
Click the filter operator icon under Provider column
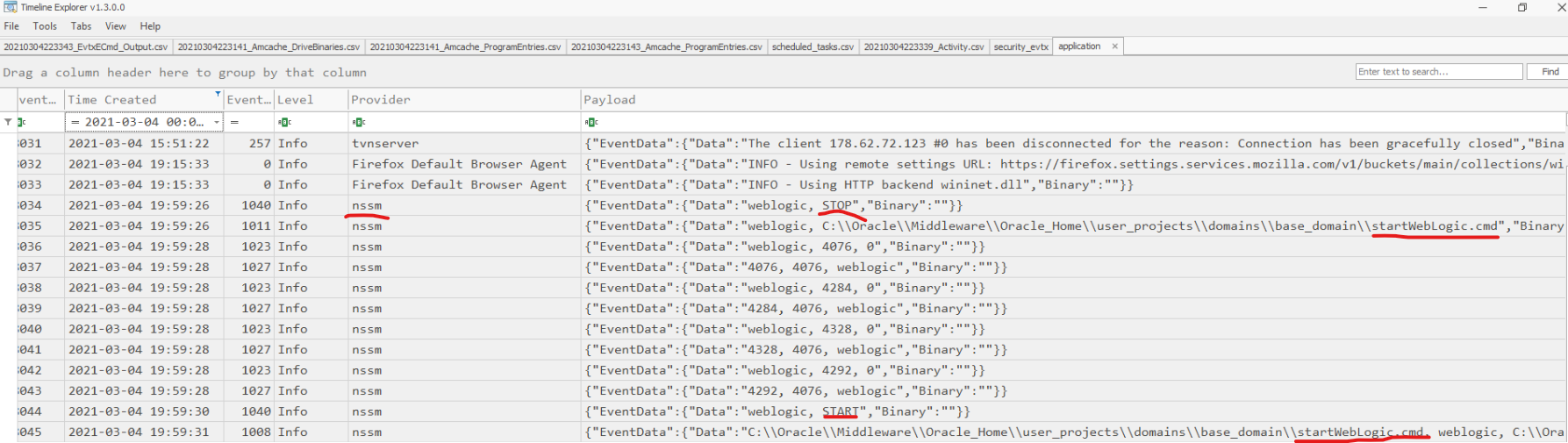358,123
